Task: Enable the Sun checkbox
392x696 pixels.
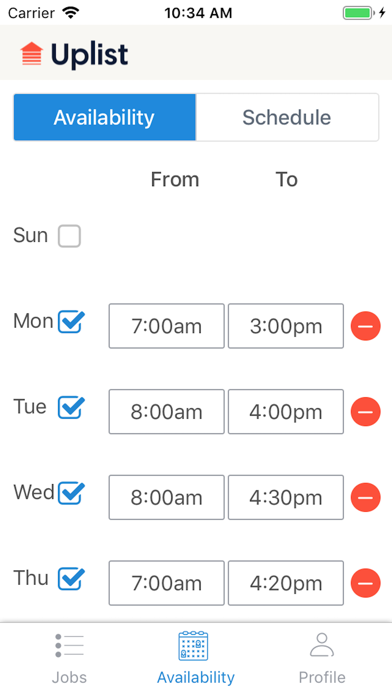Action: click(69, 236)
